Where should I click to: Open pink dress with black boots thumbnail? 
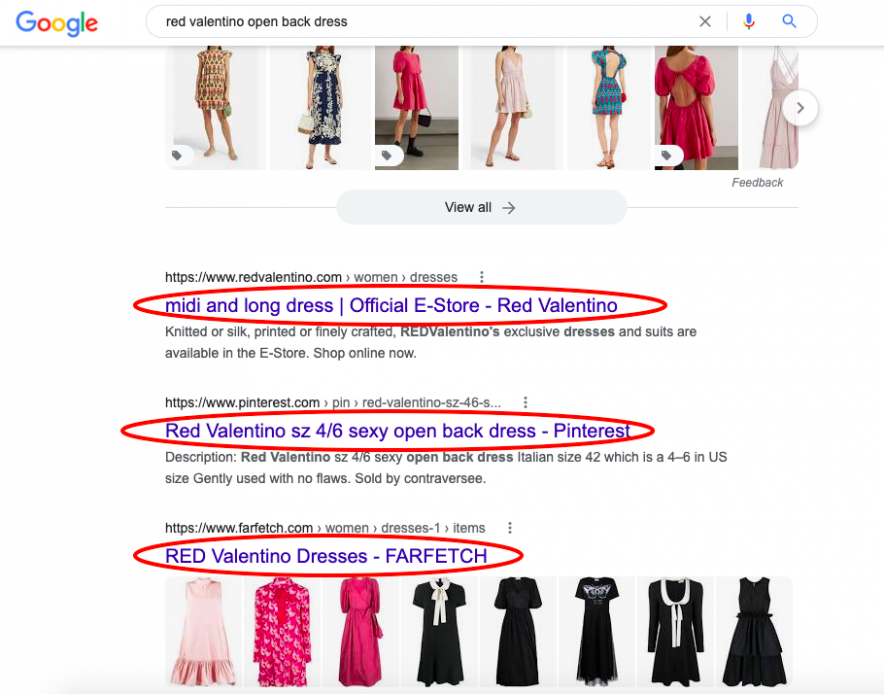[x=417, y=108]
